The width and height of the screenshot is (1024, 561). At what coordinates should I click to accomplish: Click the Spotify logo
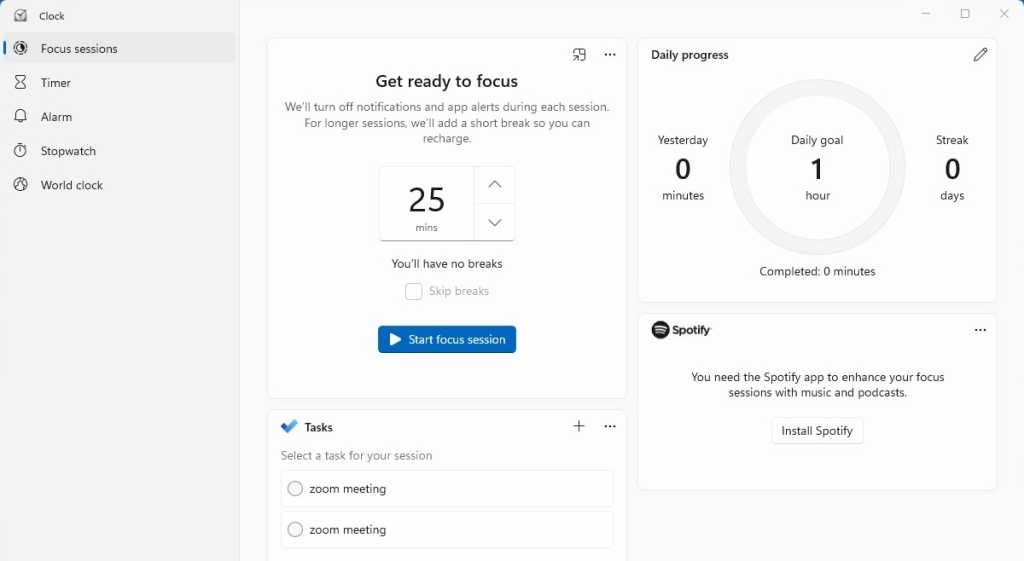tap(660, 330)
